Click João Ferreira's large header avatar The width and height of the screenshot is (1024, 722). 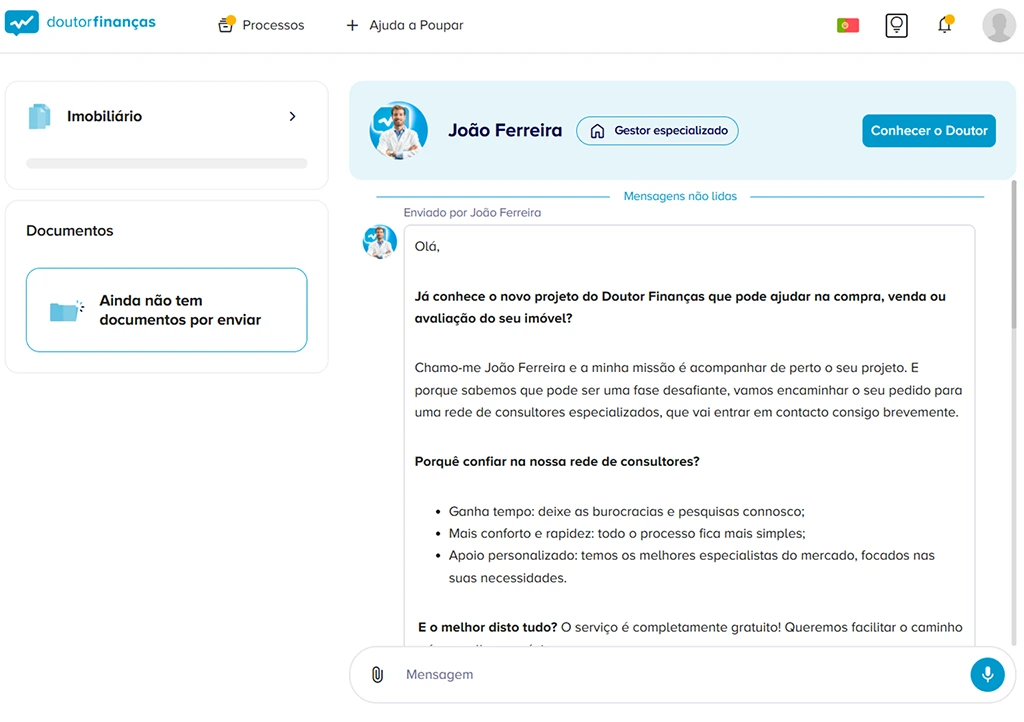point(398,131)
